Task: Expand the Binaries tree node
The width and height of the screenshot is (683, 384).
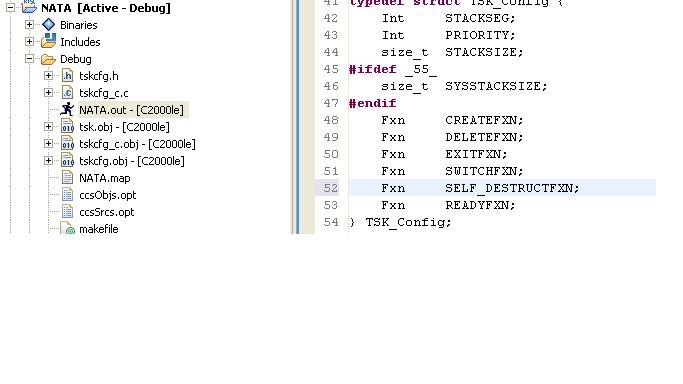Action: click(29, 24)
